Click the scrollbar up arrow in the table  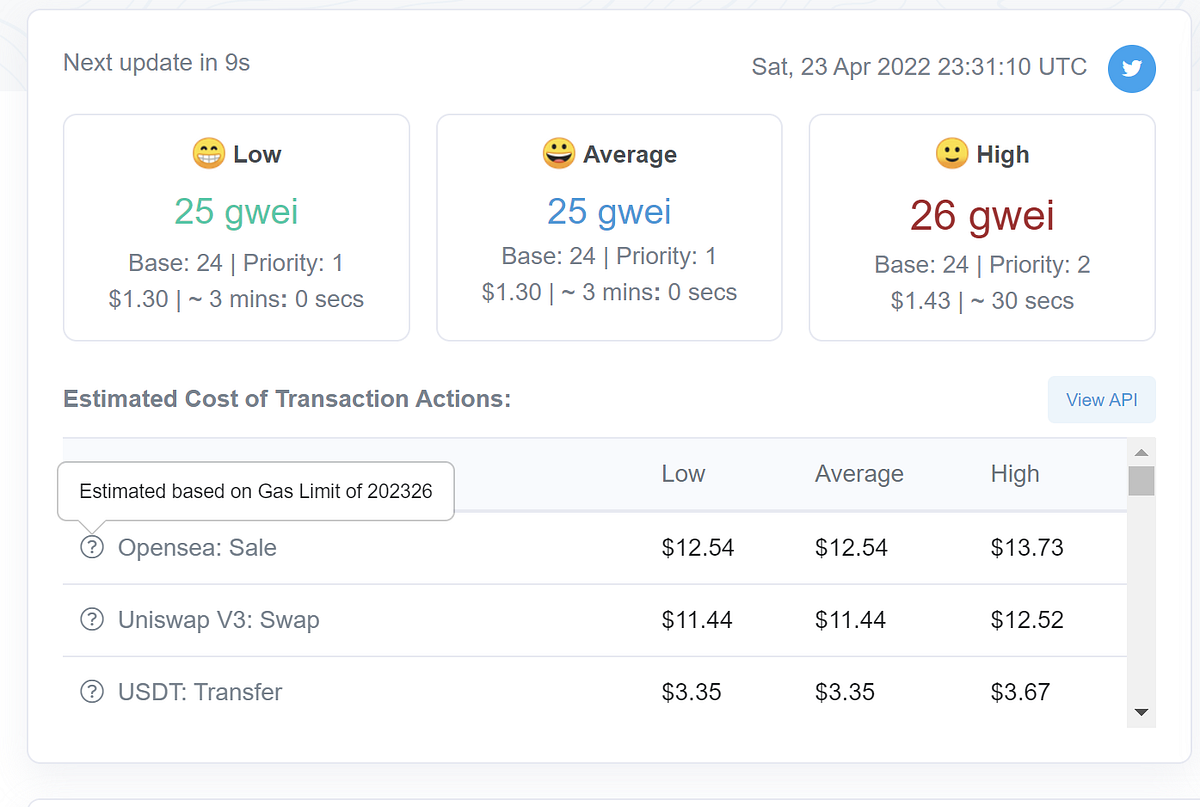tap(1141, 452)
